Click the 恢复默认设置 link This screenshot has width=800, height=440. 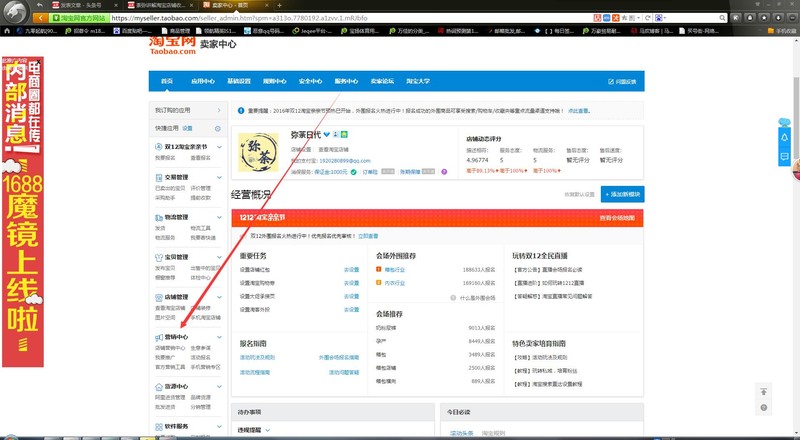point(579,194)
